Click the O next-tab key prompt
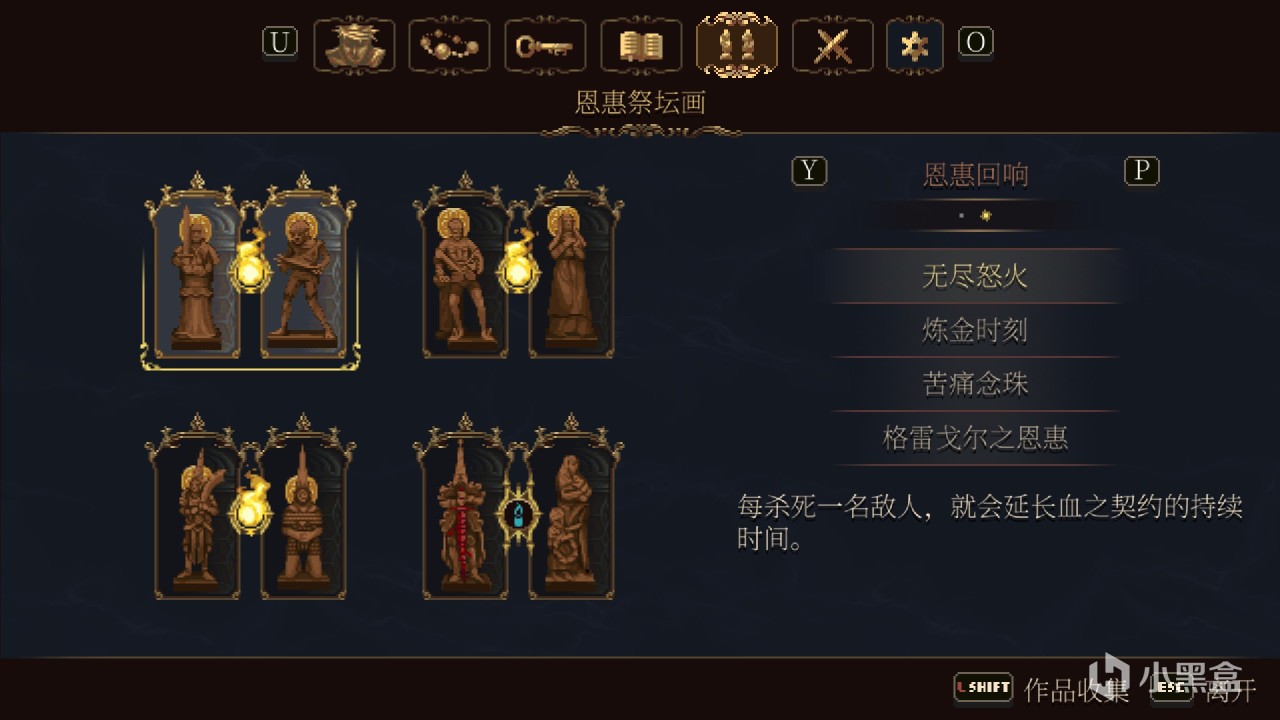Image resolution: width=1280 pixels, height=720 pixels. point(976,42)
